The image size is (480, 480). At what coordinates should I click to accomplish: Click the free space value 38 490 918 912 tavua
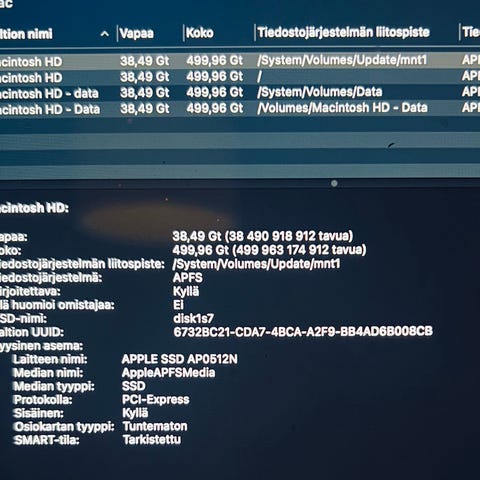click(x=263, y=236)
